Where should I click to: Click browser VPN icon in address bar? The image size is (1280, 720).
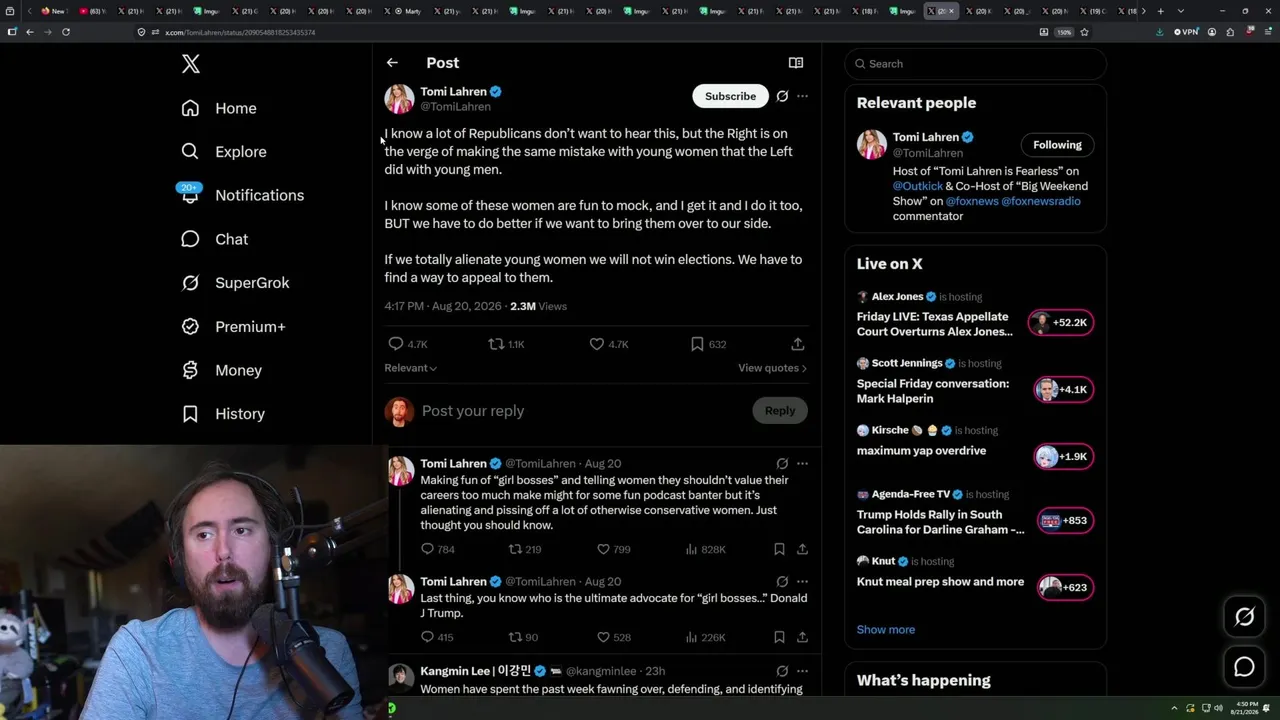(1186, 32)
